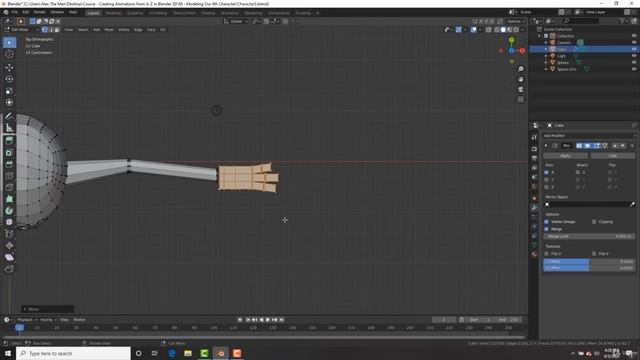Viewport: 640px width, 360px height.
Task: Activate the Scale tool
Action: click(x=9, y=91)
